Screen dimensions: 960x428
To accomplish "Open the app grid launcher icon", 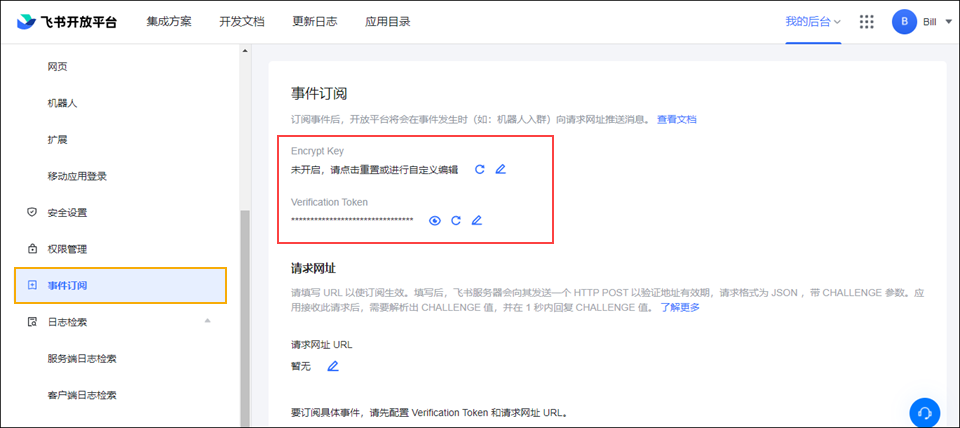I will [866, 22].
